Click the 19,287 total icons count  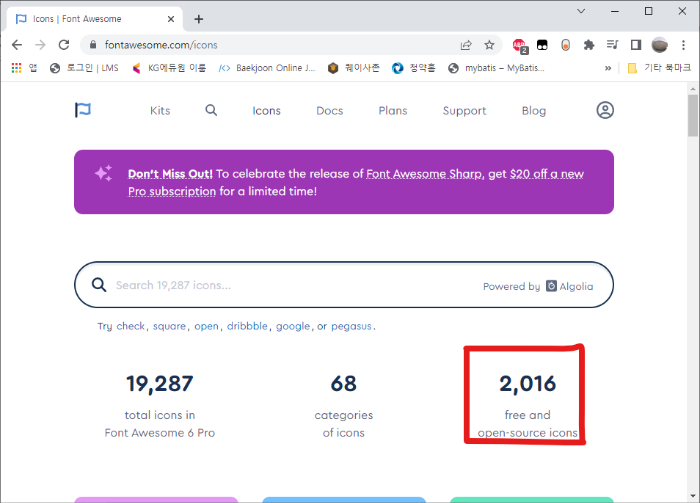coord(160,384)
